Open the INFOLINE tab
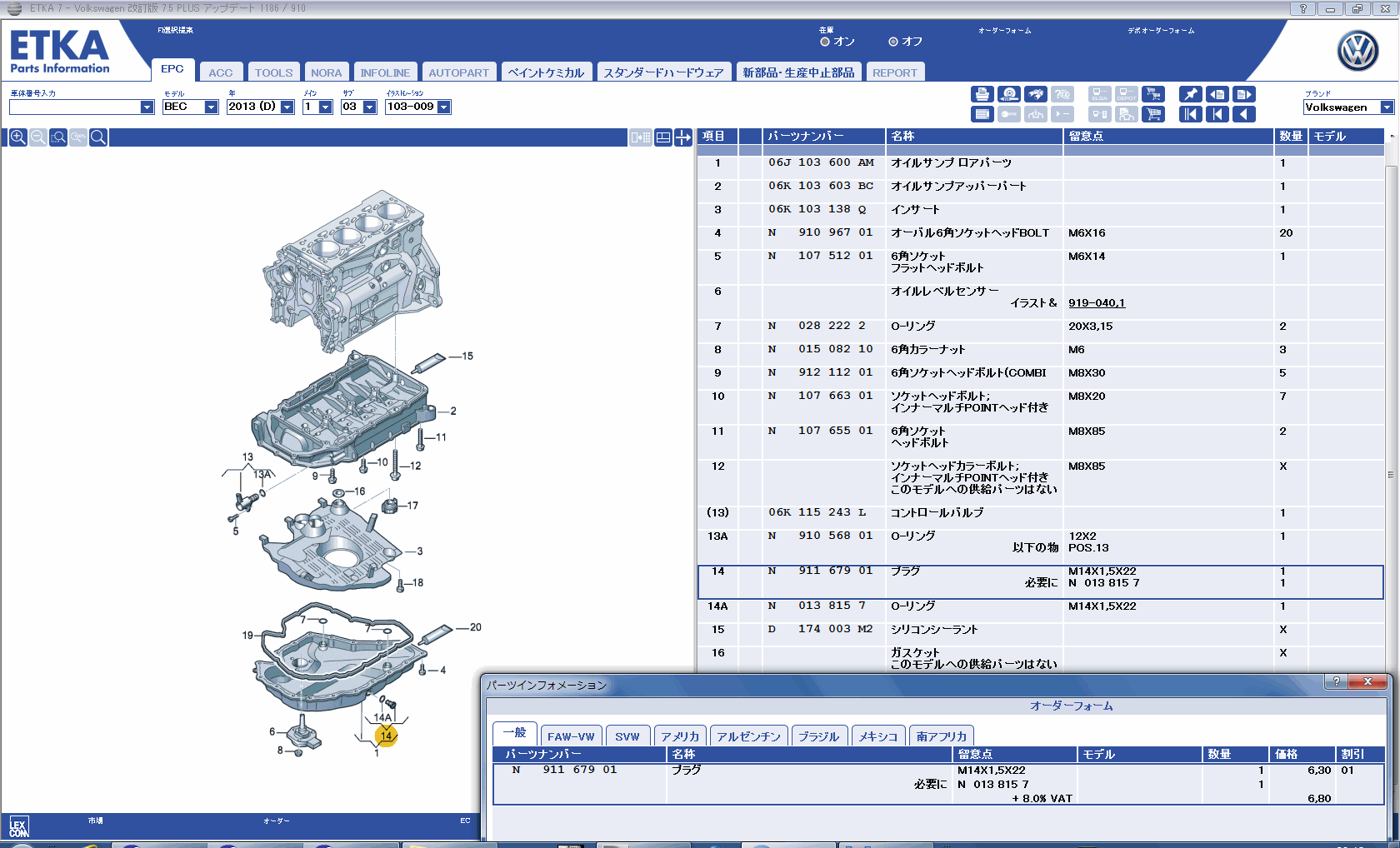 click(385, 72)
